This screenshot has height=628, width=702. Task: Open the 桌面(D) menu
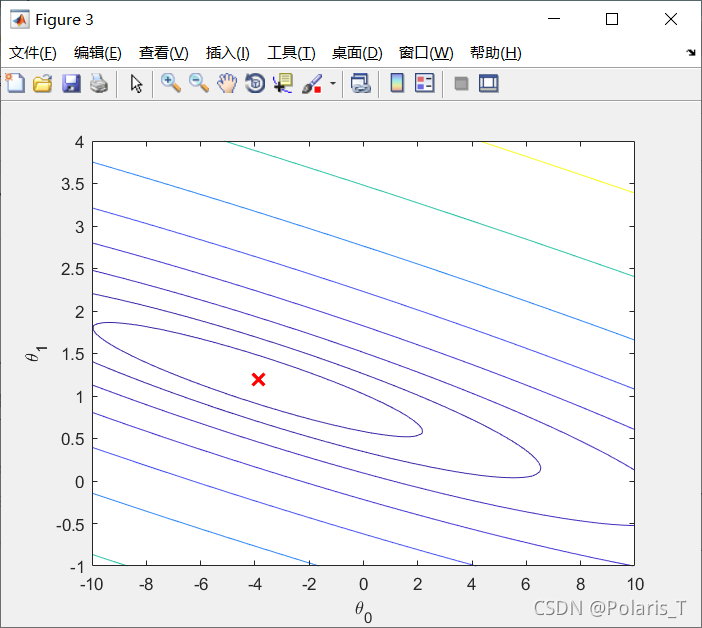click(357, 53)
